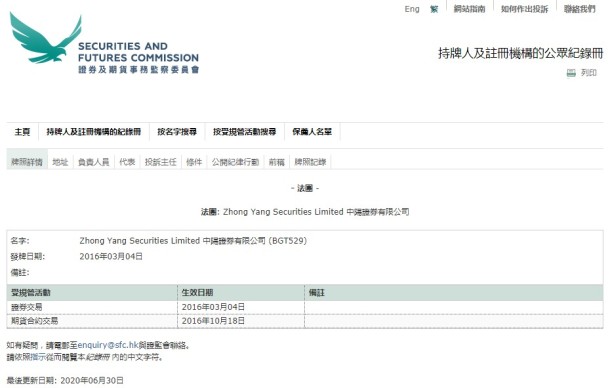Open 按名字搜尋 search by name menu
610x388 pixels.
pyautogui.click(x=177, y=132)
